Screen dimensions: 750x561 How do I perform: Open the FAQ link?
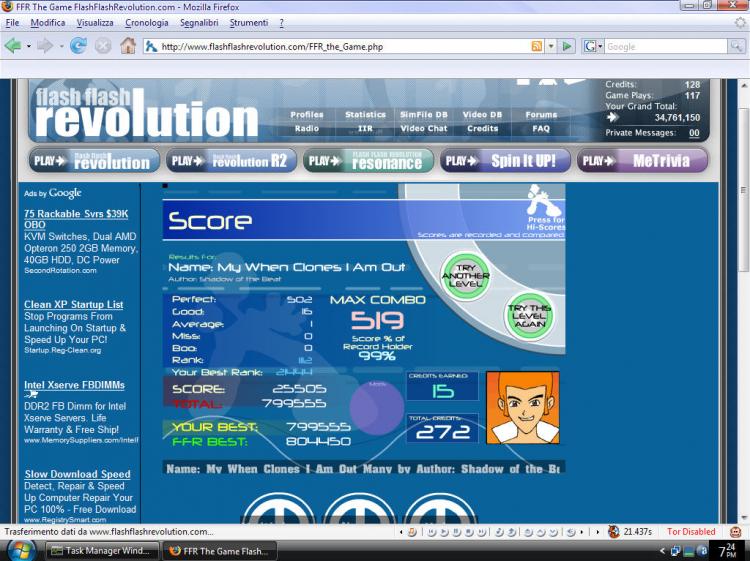point(541,129)
